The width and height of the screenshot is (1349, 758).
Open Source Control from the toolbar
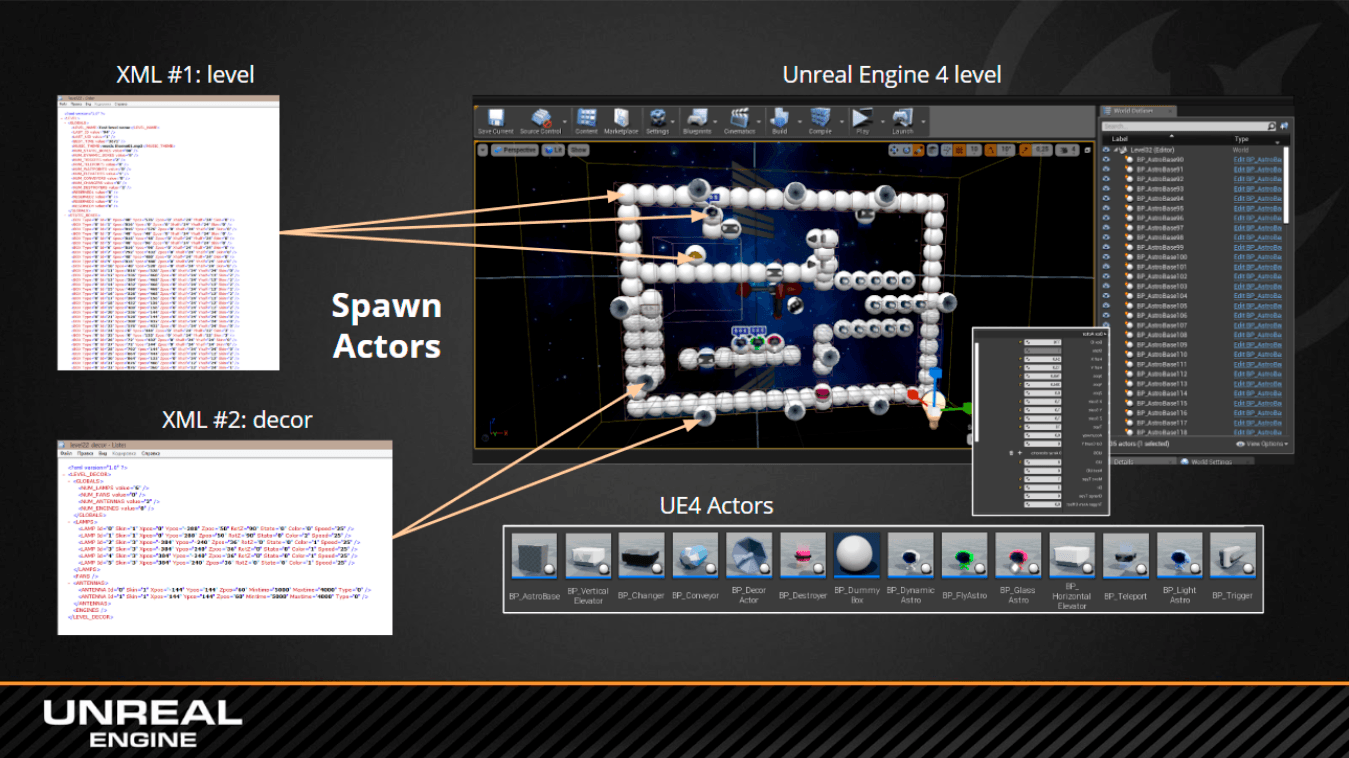click(541, 117)
